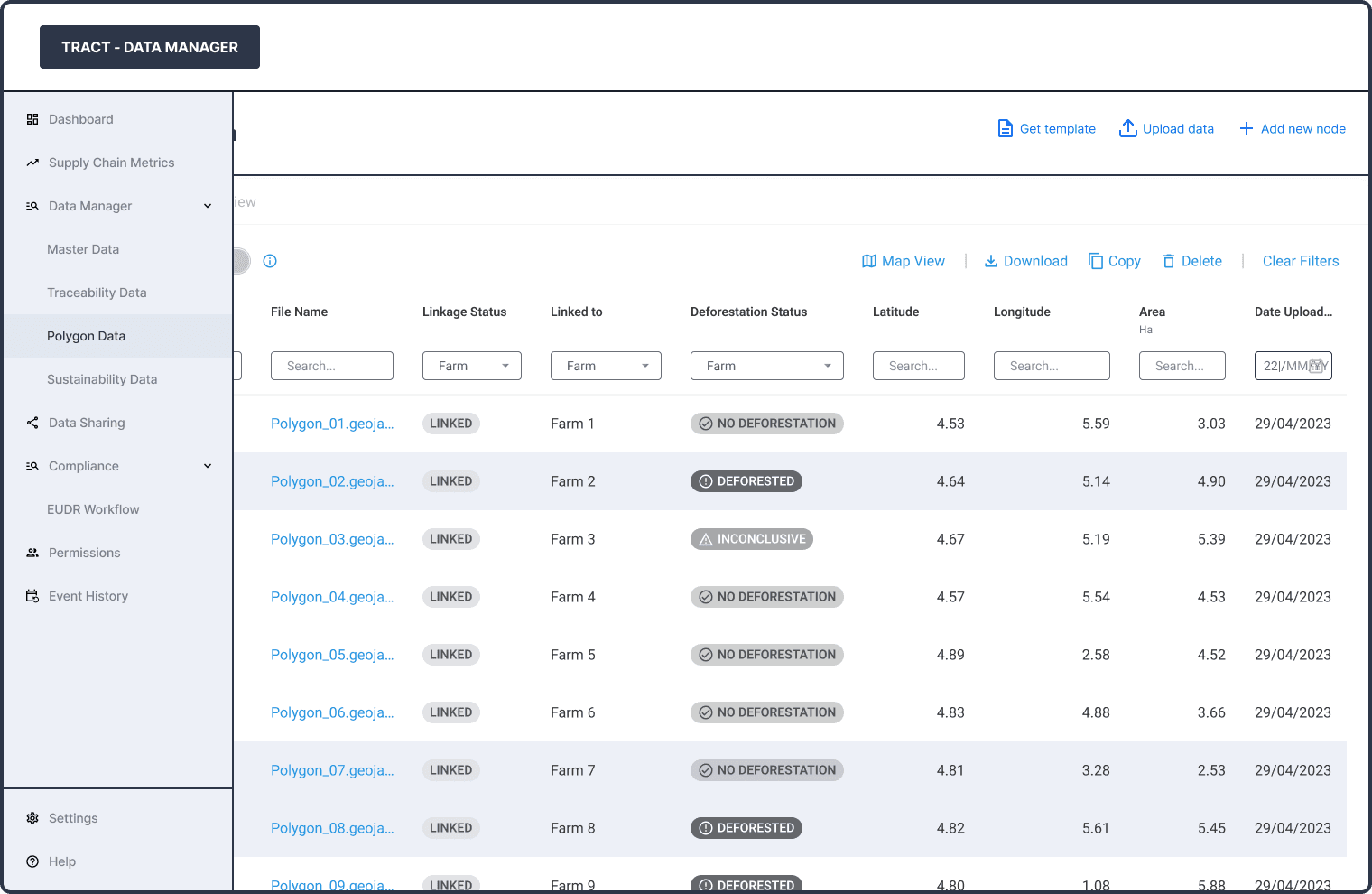Click the Farm 1 NO DEFORESTATION check icon
The image size is (1372, 894).
pyautogui.click(x=706, y=424)
